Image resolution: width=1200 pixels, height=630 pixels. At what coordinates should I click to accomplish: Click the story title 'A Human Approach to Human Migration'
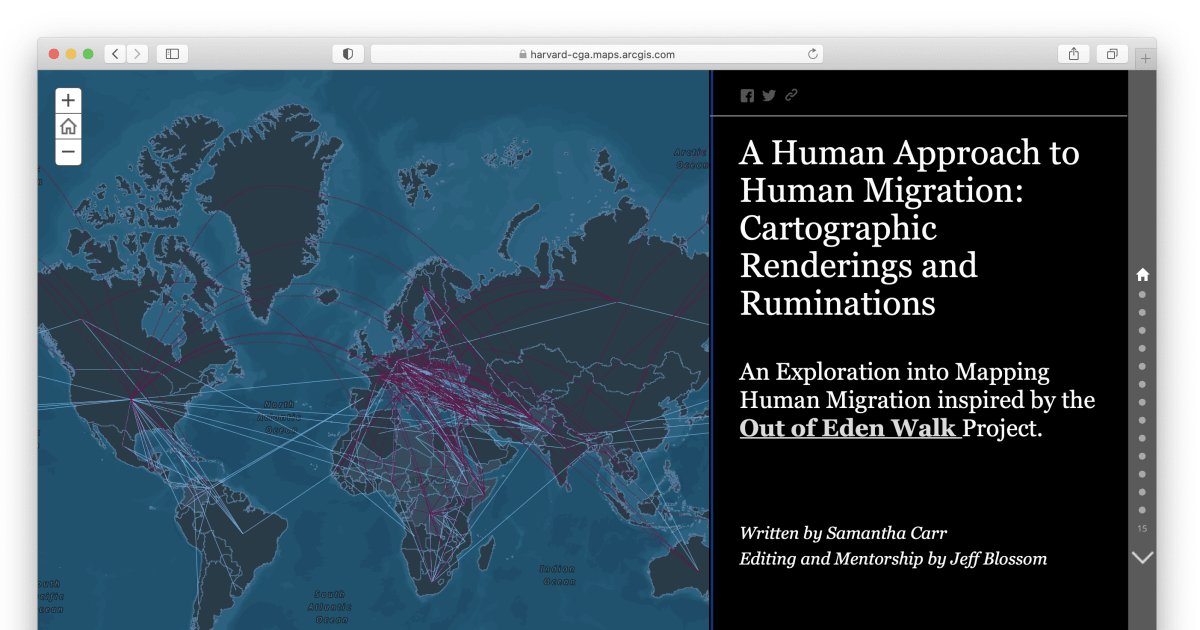click(x=910, y=227)
